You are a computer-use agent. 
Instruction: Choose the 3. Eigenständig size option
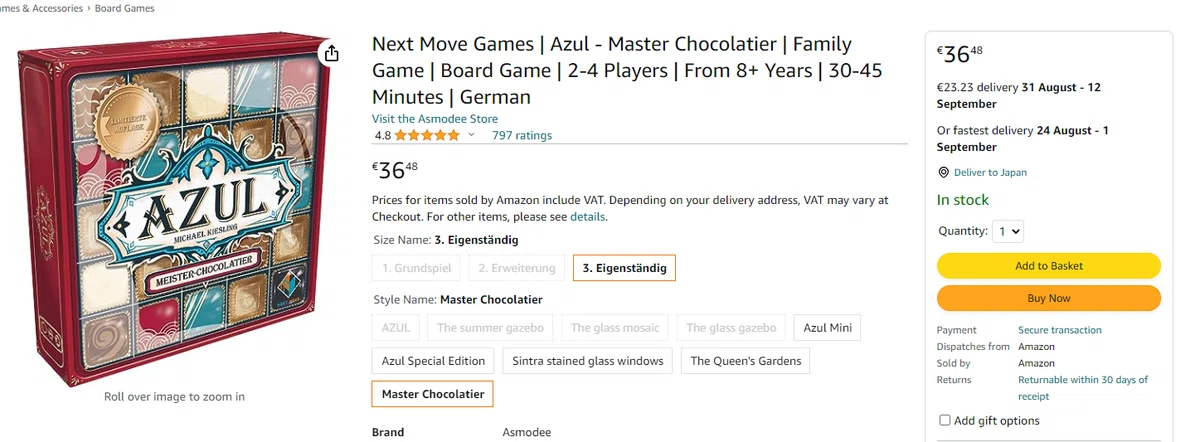click(624, 268)
